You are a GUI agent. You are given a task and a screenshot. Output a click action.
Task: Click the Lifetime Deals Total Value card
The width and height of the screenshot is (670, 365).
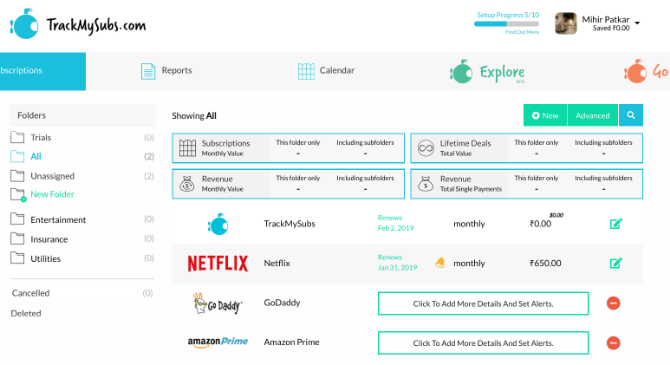[526, 148]
